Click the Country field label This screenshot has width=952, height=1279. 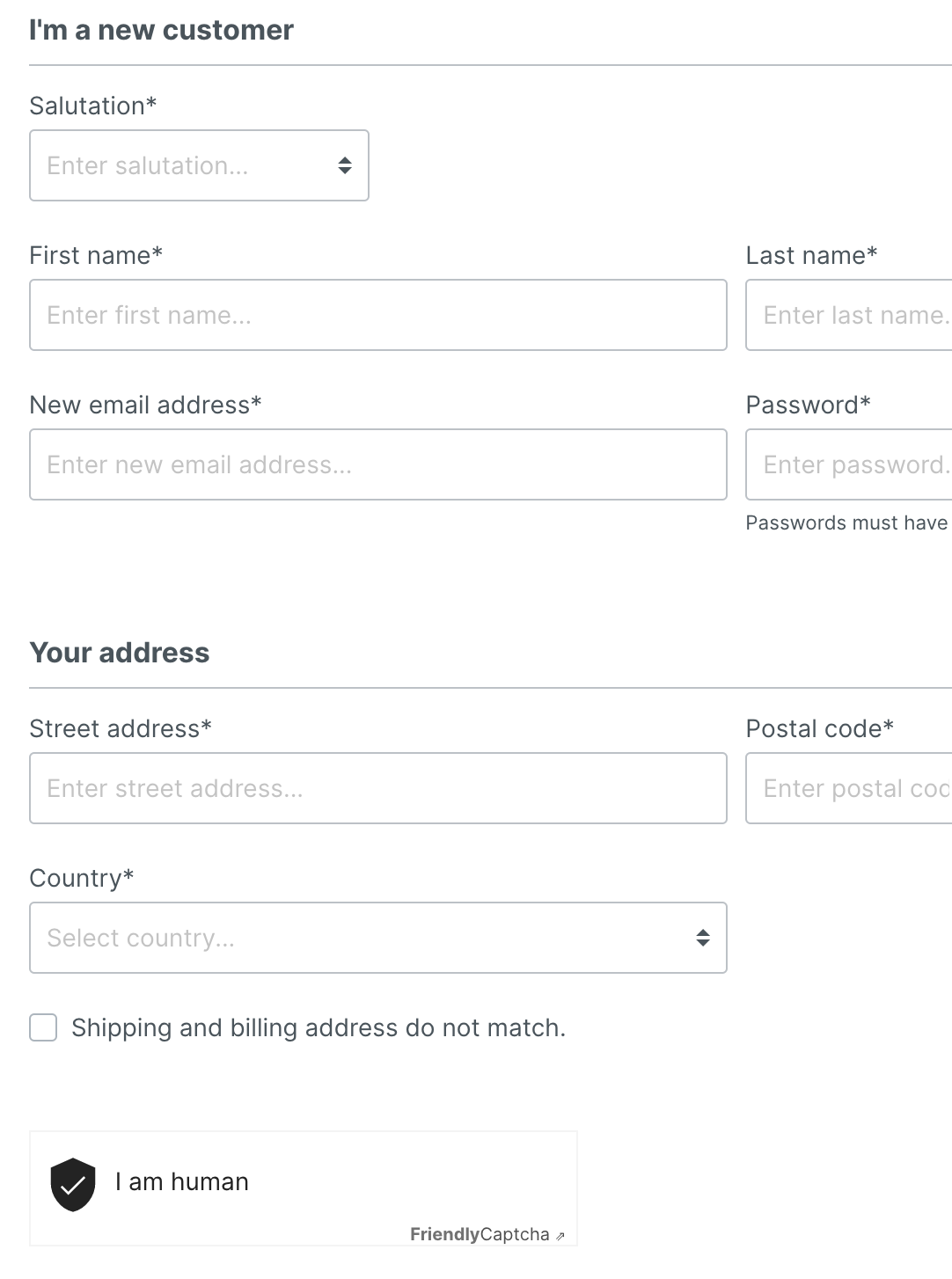coord(81,878)
